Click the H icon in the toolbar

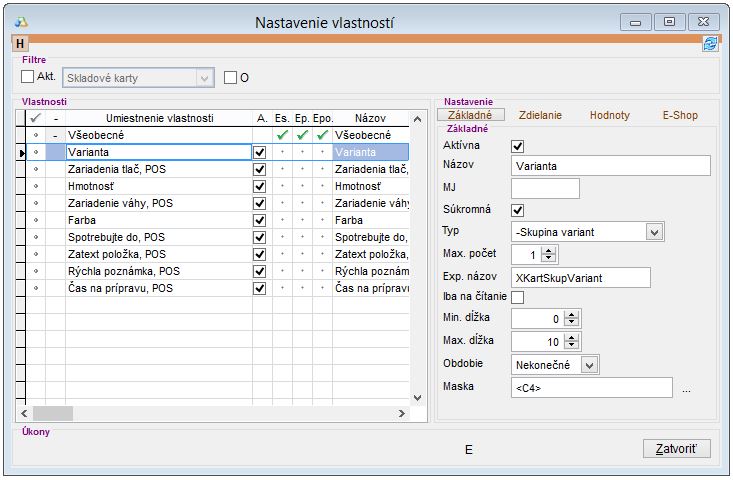pyautogui.click(x=20, y=43)
